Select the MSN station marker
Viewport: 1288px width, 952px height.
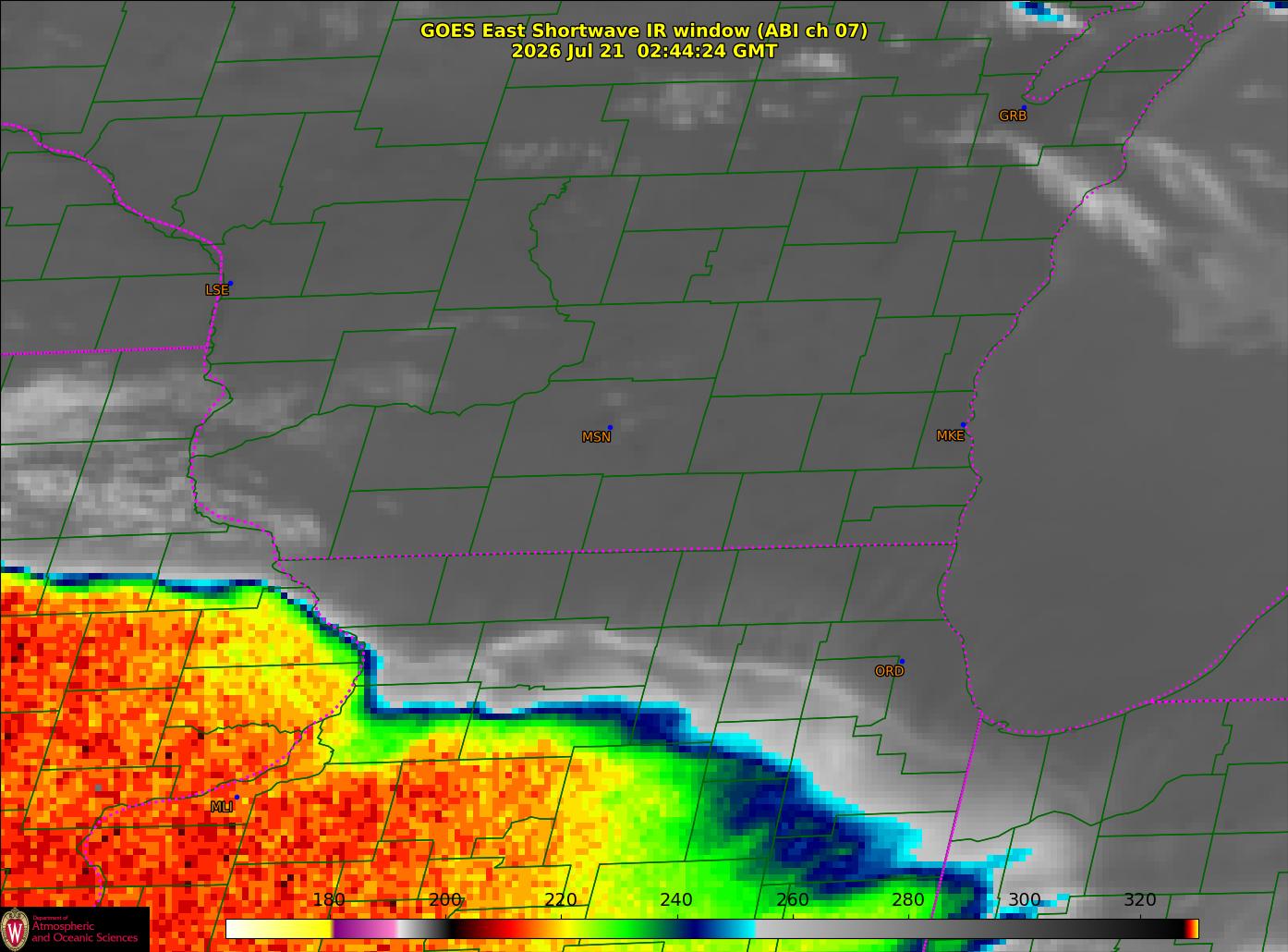coord(610,428)
